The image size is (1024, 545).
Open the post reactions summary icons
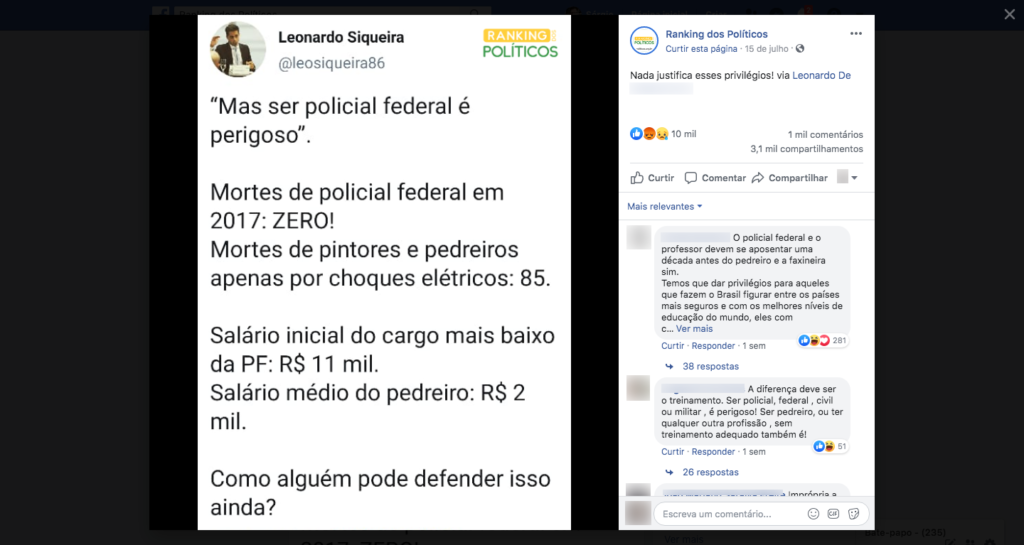point(649,134)
